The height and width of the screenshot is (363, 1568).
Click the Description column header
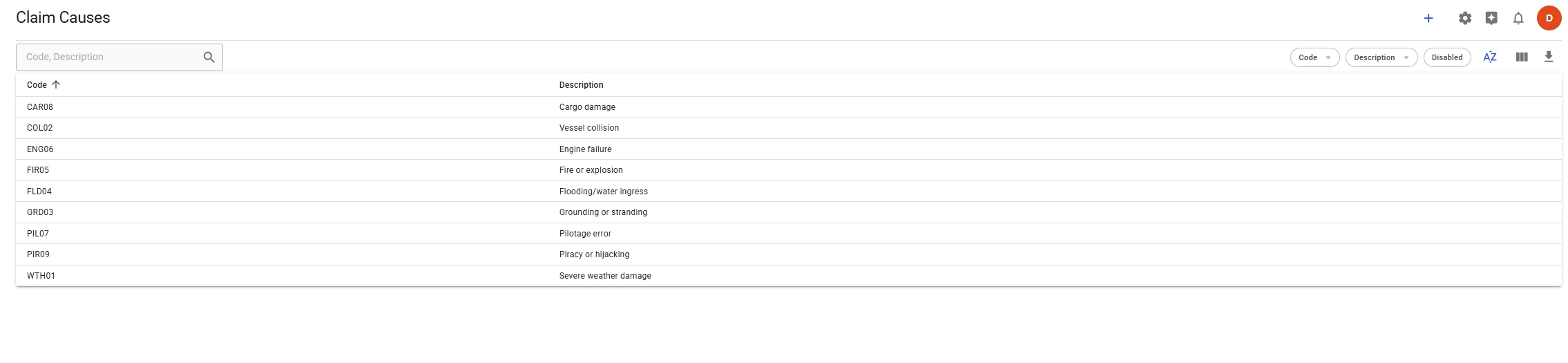[581, 85]
